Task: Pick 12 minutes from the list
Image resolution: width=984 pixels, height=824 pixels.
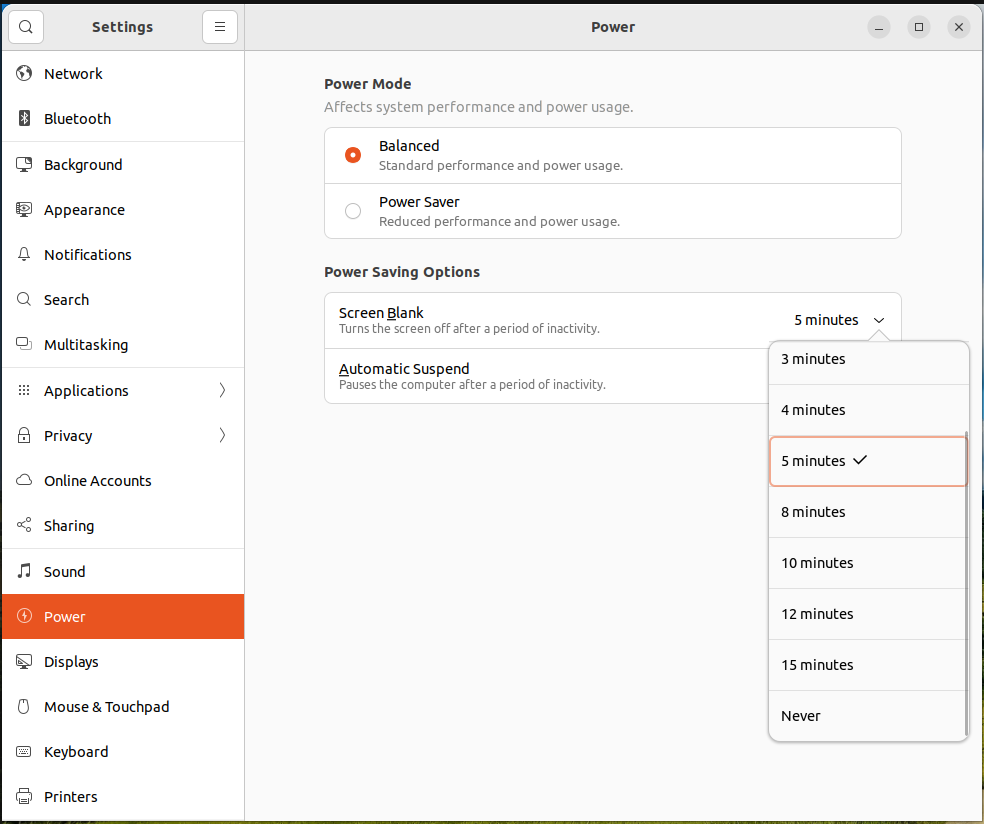Action: click(867, 614)
